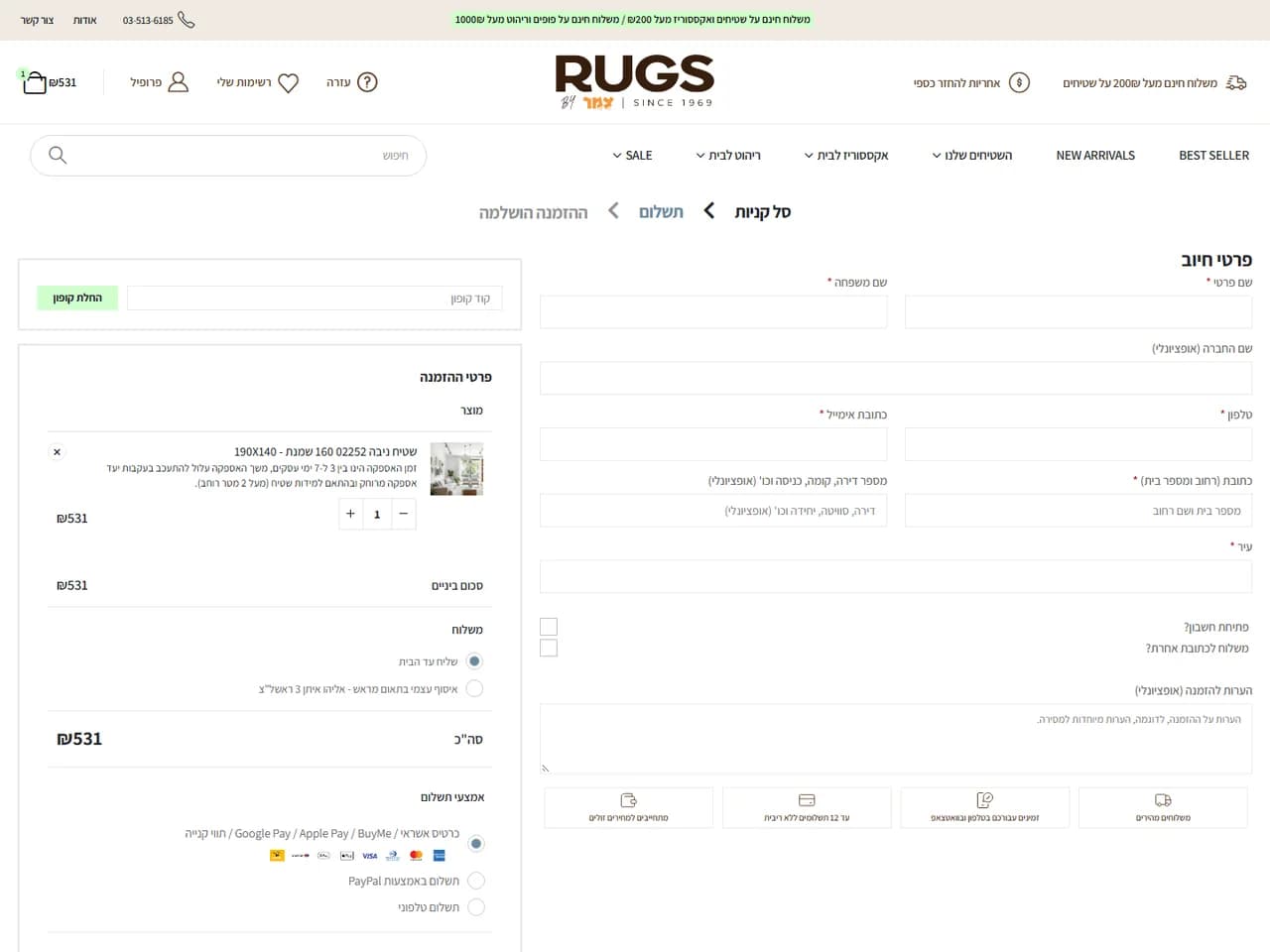Click the fast deliveries truck icon
1270x952 pixels.
tap(1163, 800)
